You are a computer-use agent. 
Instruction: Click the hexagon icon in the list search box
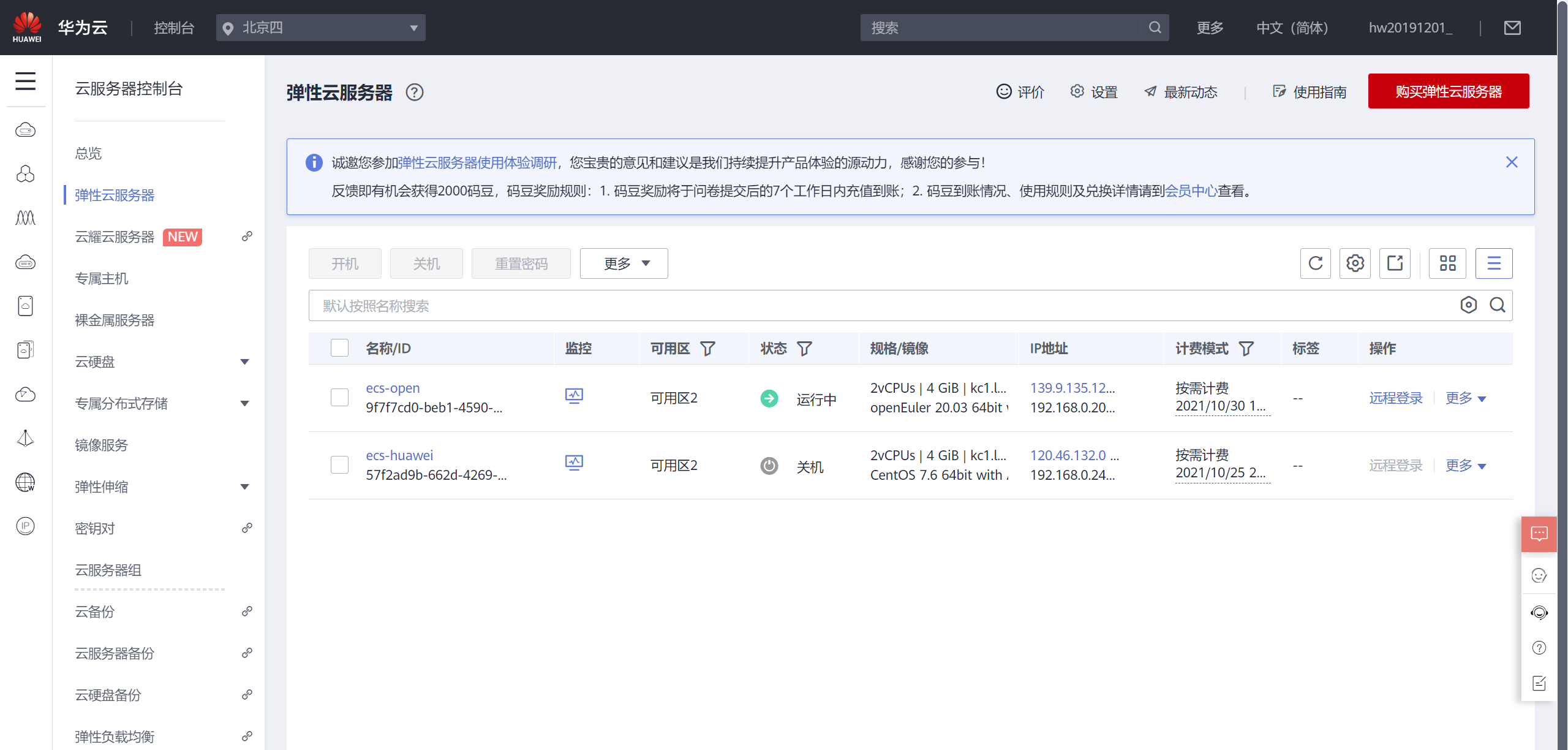coord(1468,305)
